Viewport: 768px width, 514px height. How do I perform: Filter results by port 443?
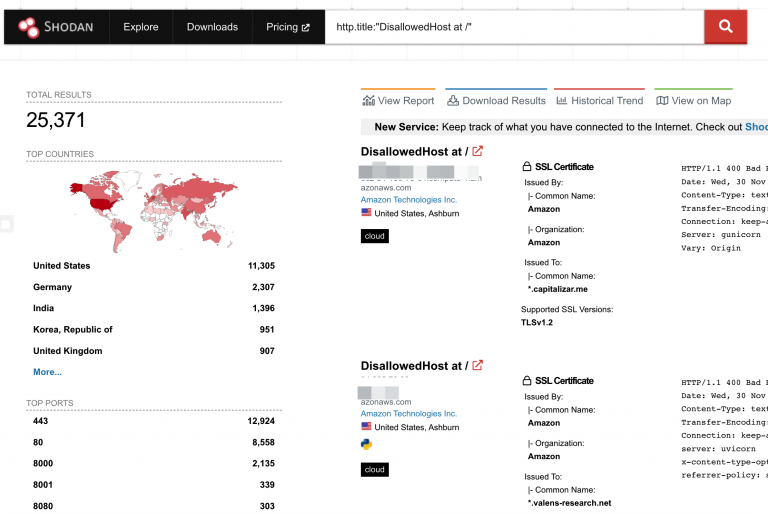42,421
